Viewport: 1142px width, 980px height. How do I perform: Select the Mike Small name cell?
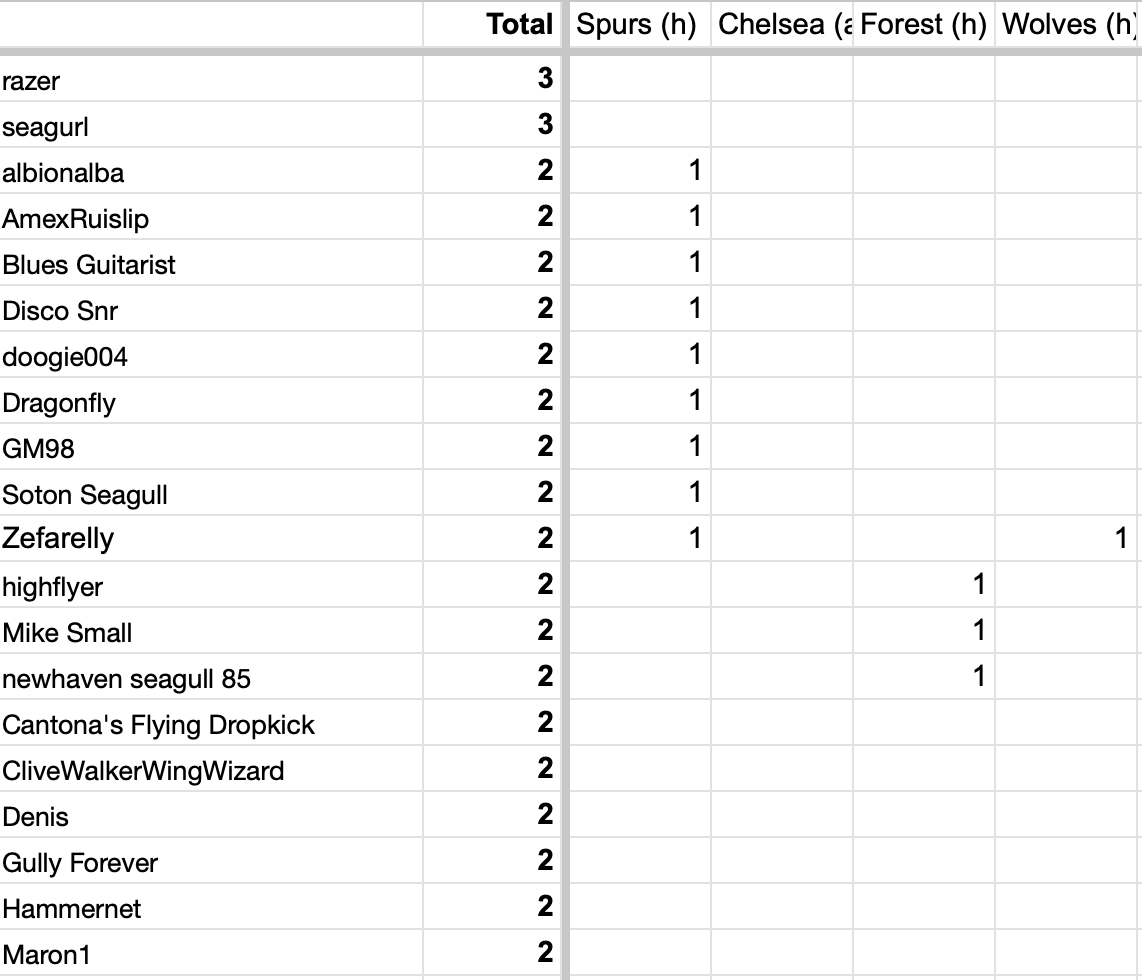tap(211, 631)
